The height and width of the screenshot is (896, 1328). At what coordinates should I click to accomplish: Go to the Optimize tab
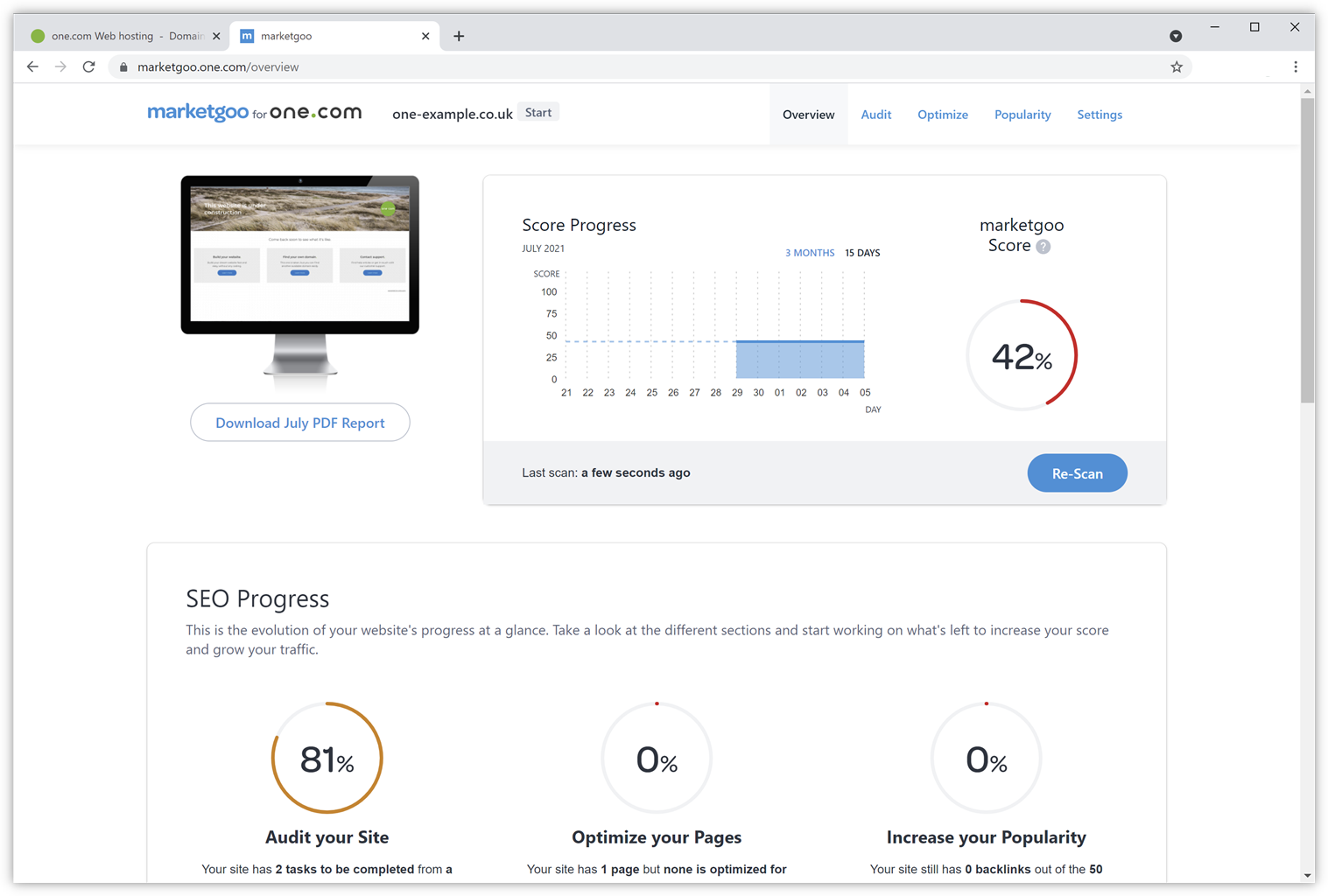tap(942, 115)
